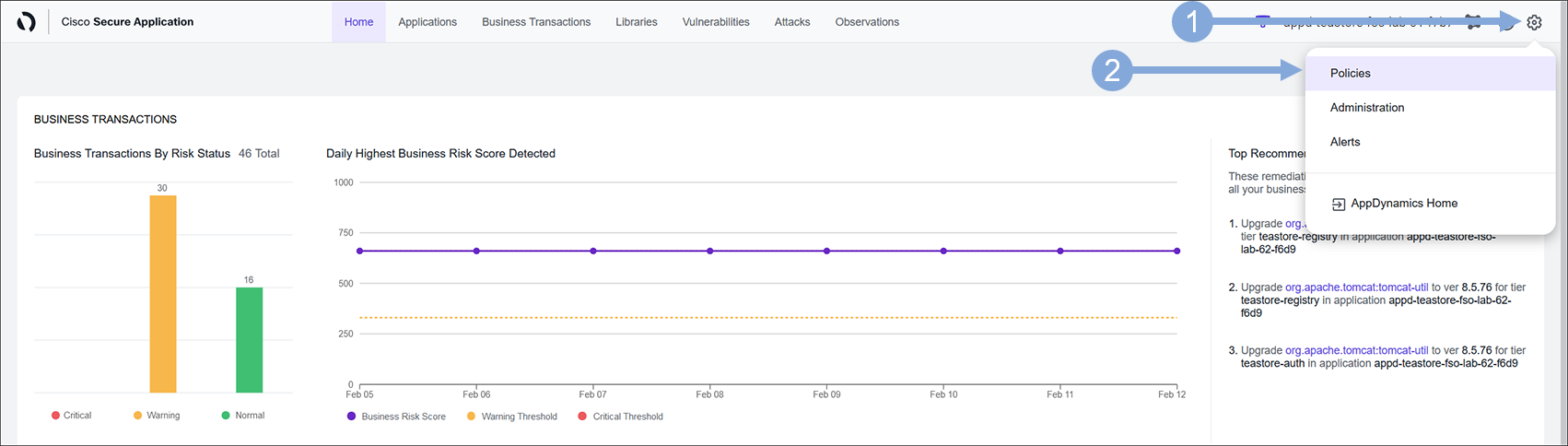
Task: Click "Business Transactions By Risk Status" title
Action: 132,154
